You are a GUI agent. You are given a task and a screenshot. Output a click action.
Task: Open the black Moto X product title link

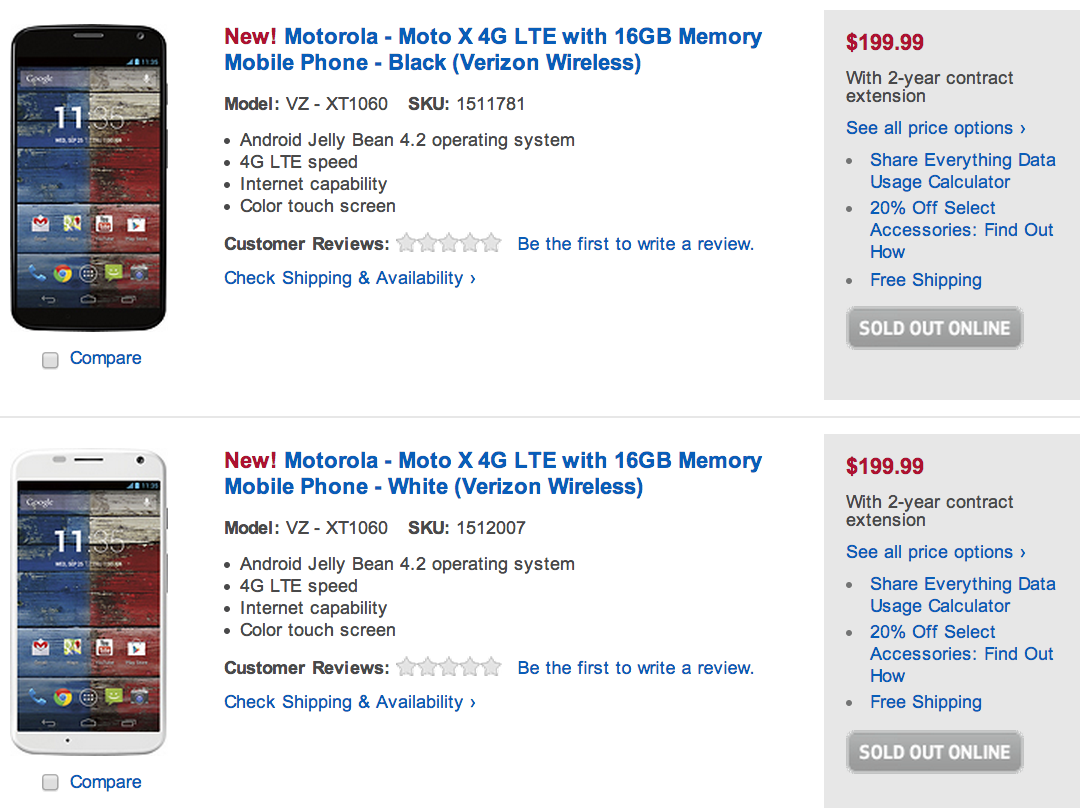click(492, 50)
